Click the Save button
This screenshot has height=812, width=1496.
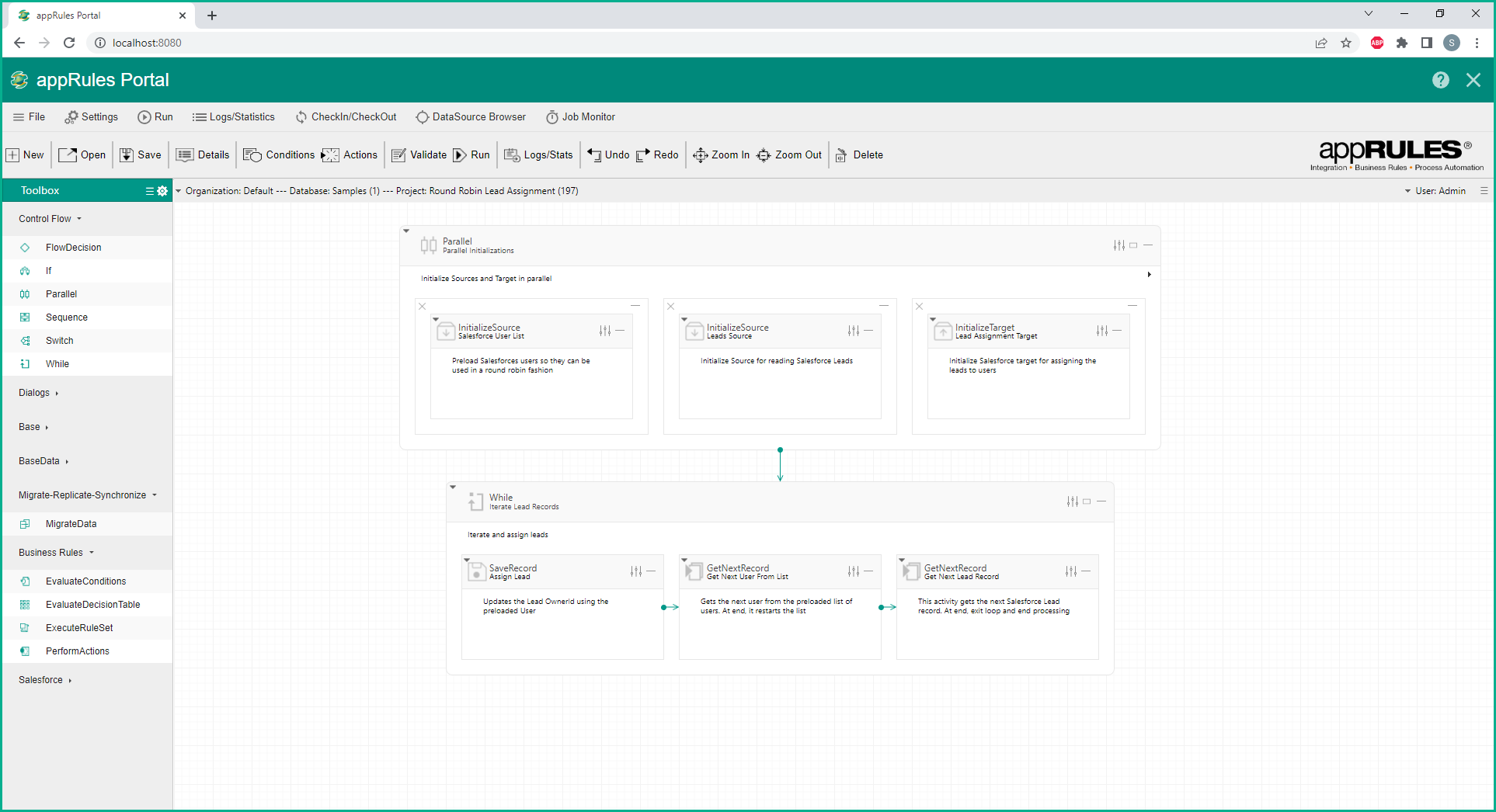(x=141, y=155)
